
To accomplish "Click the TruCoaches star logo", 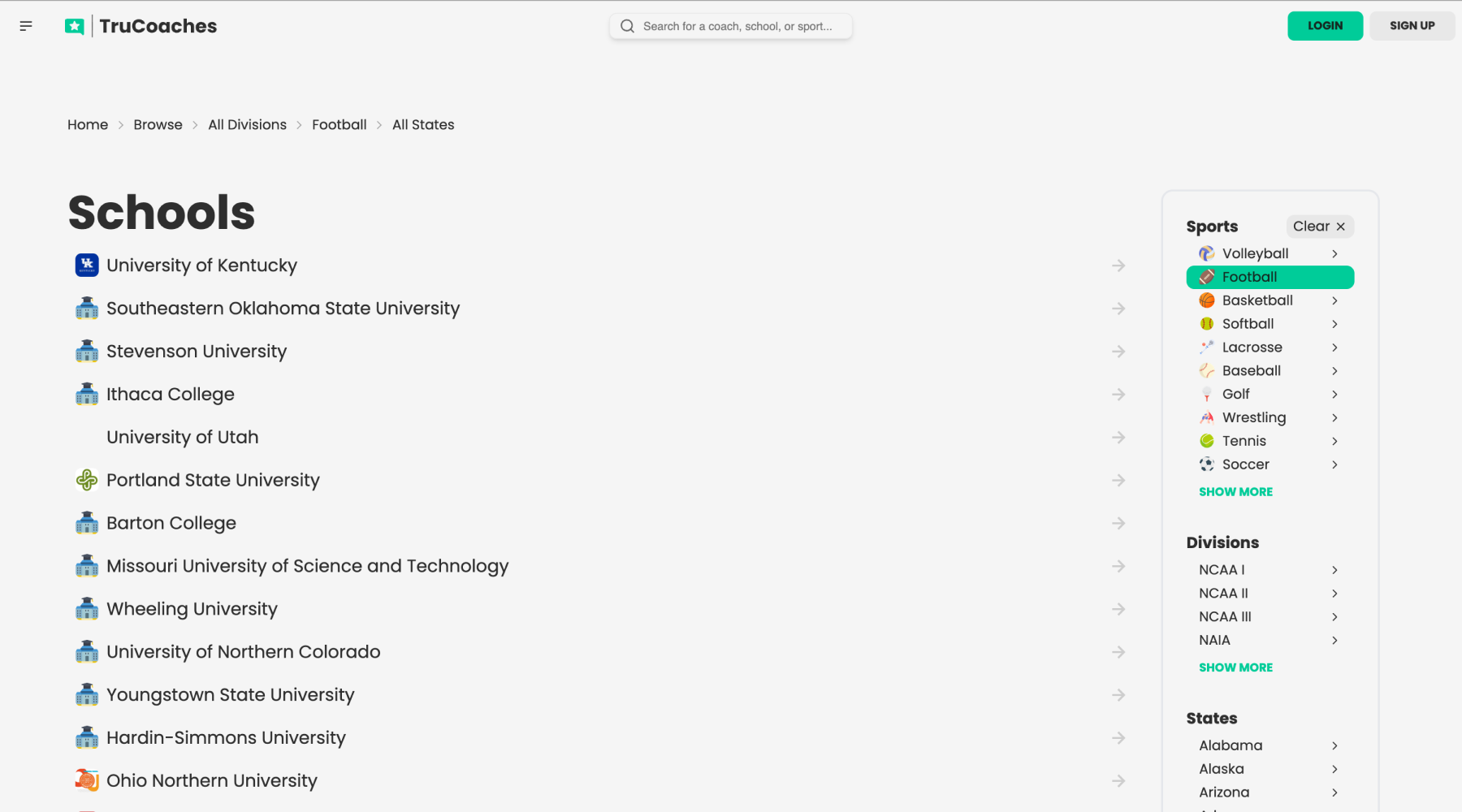I will pos(74,25).
